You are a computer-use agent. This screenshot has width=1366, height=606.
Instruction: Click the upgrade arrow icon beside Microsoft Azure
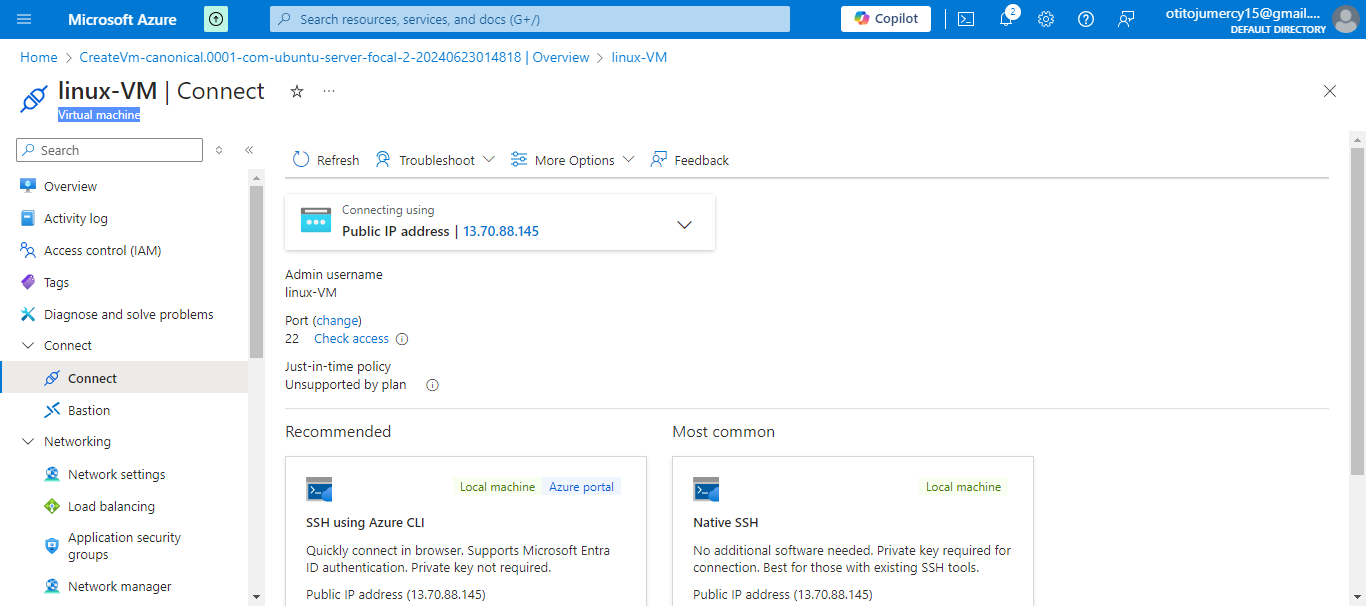click(216, 19)
